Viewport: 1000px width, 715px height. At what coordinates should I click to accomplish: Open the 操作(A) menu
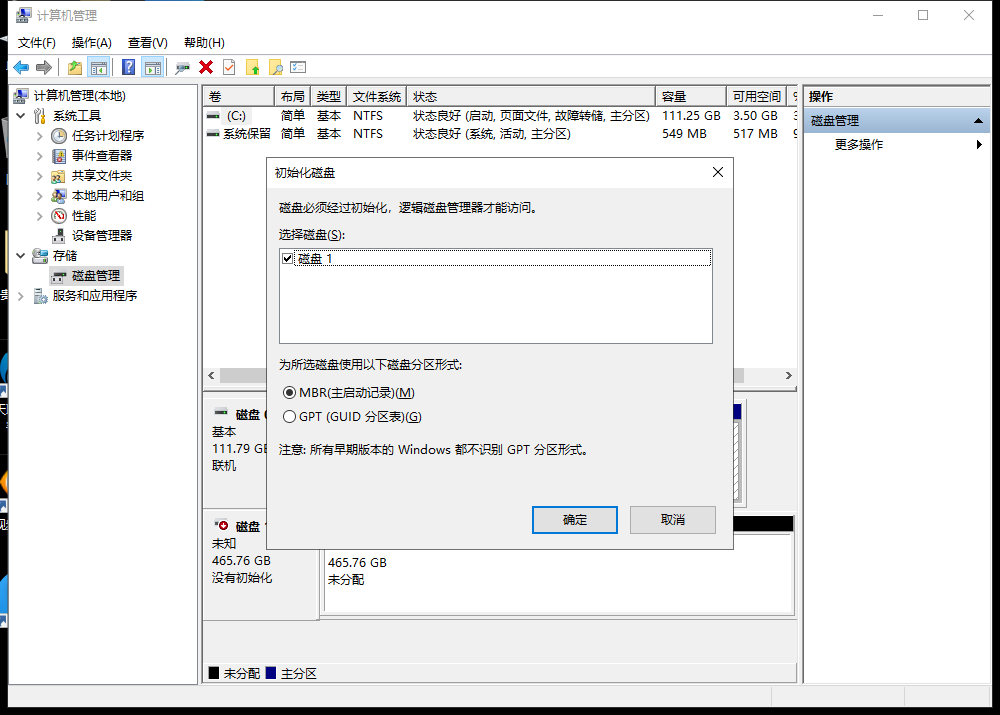click(x=92, y=43)
